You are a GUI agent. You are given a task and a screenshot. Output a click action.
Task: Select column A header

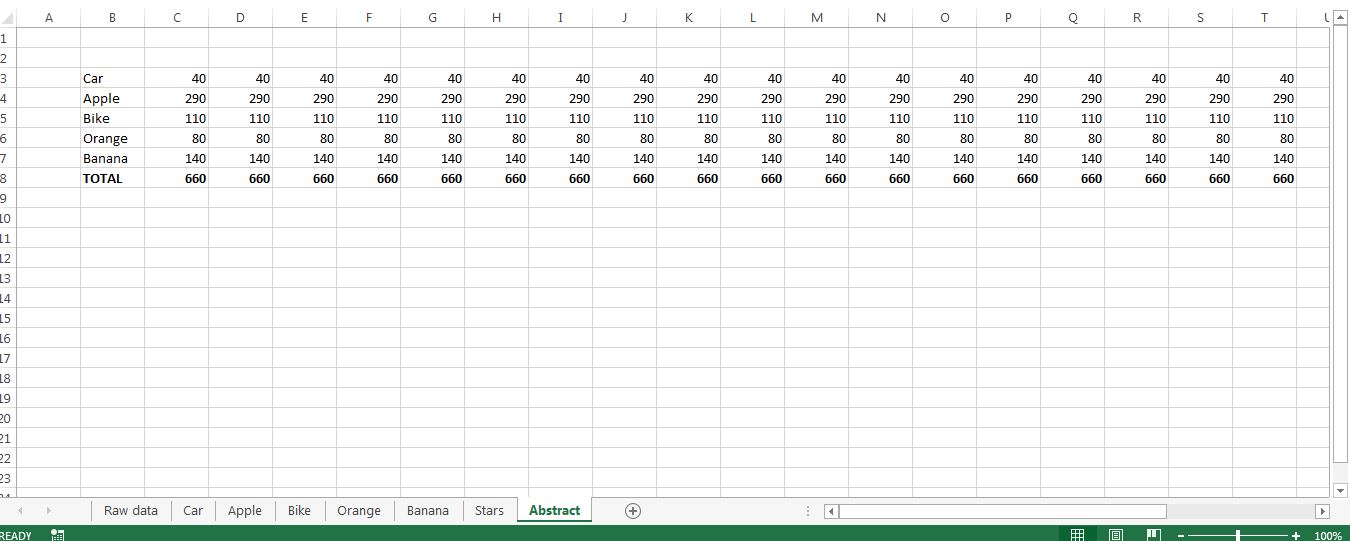click(x=49, y=17)
